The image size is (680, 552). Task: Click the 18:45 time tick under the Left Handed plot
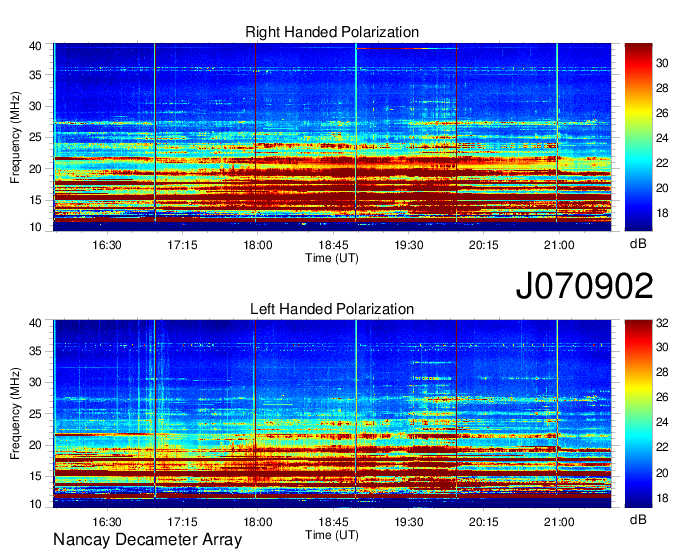(x=333, y=522)
